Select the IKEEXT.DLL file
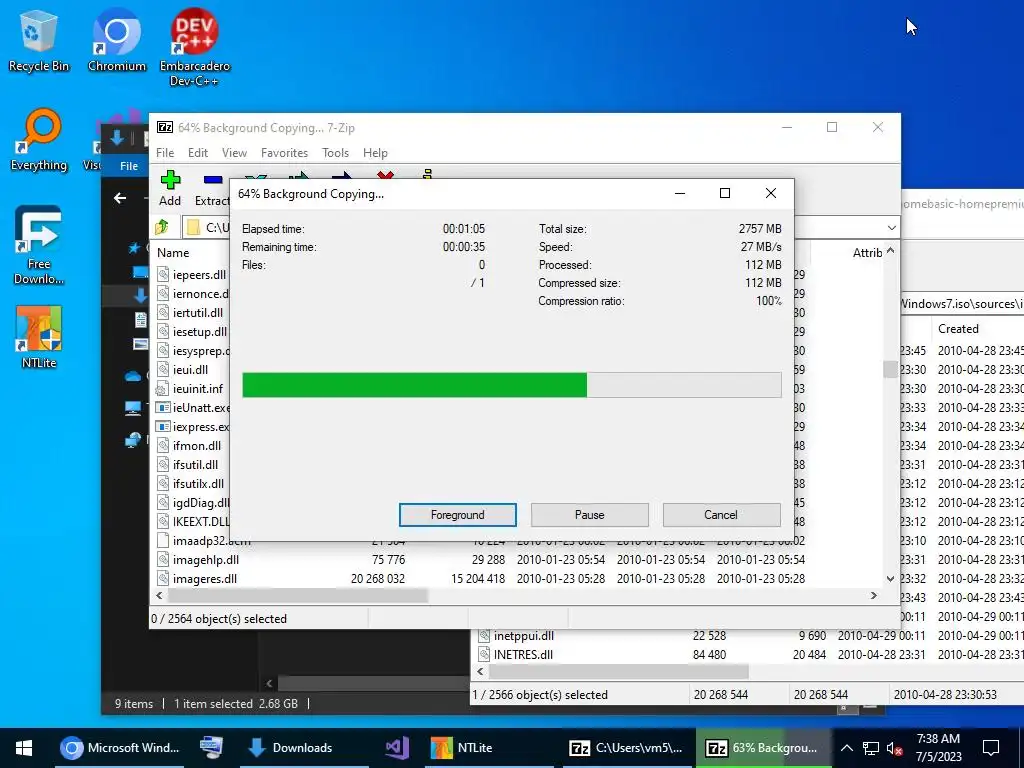The width and height of the screenshot is (1024, 768). tap(193, 522)
